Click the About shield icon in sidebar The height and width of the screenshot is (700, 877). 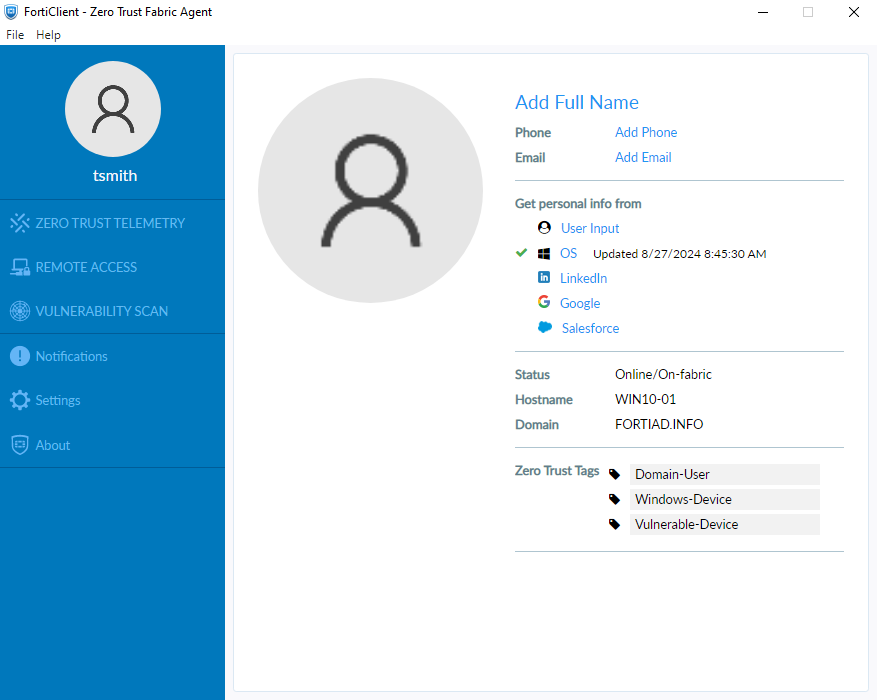[20, 445]
